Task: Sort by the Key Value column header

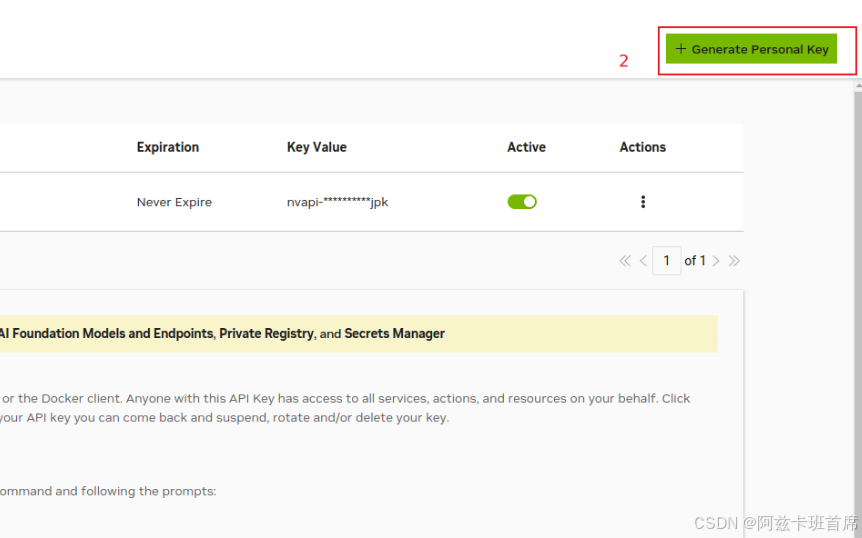Action: pyautogui.click(x=317, y=147)
